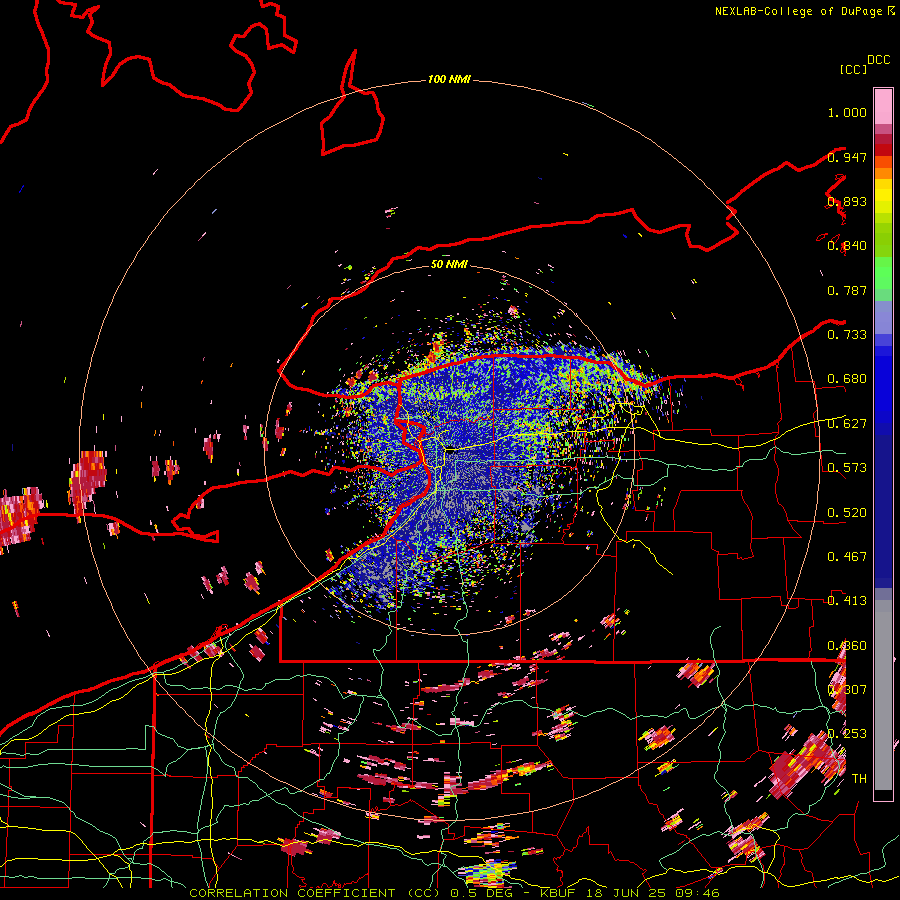Select the 0.733 legend value
Image resolution: width=900 pixels, height=900 pixels.
pos(847,335)
